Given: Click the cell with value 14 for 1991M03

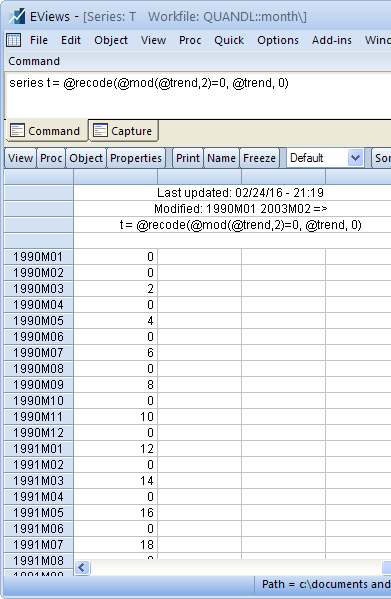Looking at the screenshot, I should 116,481.
